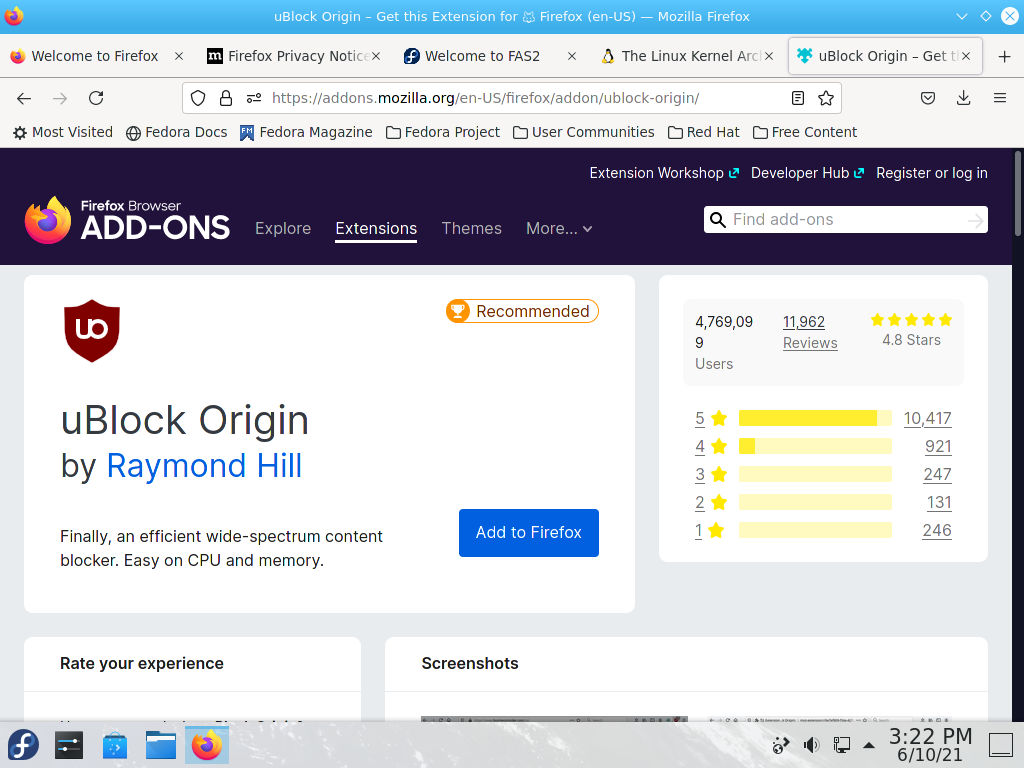This screenshot has width=1024, height=768.
Task: Click the page vertical scrollbar
Action: point(1018,194)
